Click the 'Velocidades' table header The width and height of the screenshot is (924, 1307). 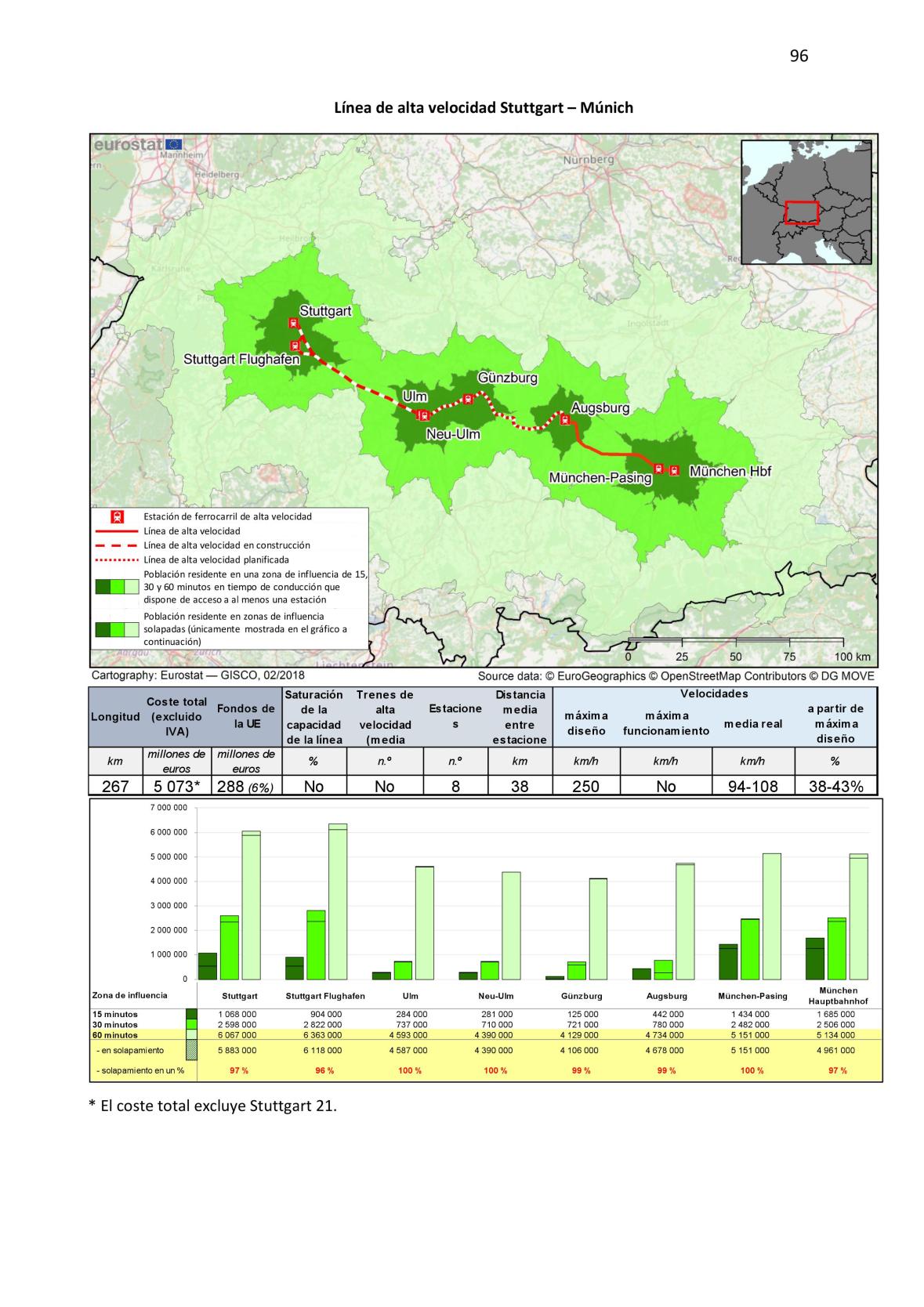(713, 693)
